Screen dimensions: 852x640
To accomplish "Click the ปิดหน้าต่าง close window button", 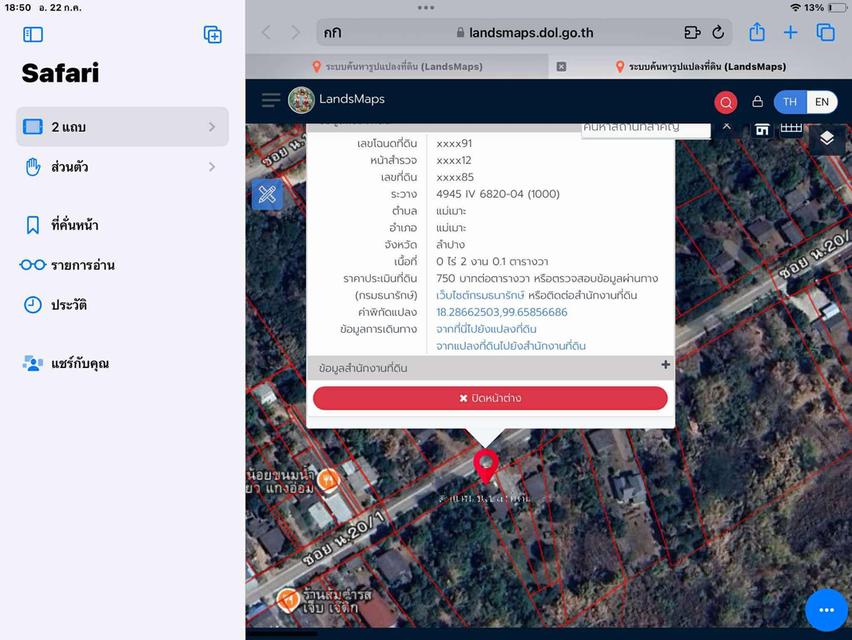I will (490, 398).
